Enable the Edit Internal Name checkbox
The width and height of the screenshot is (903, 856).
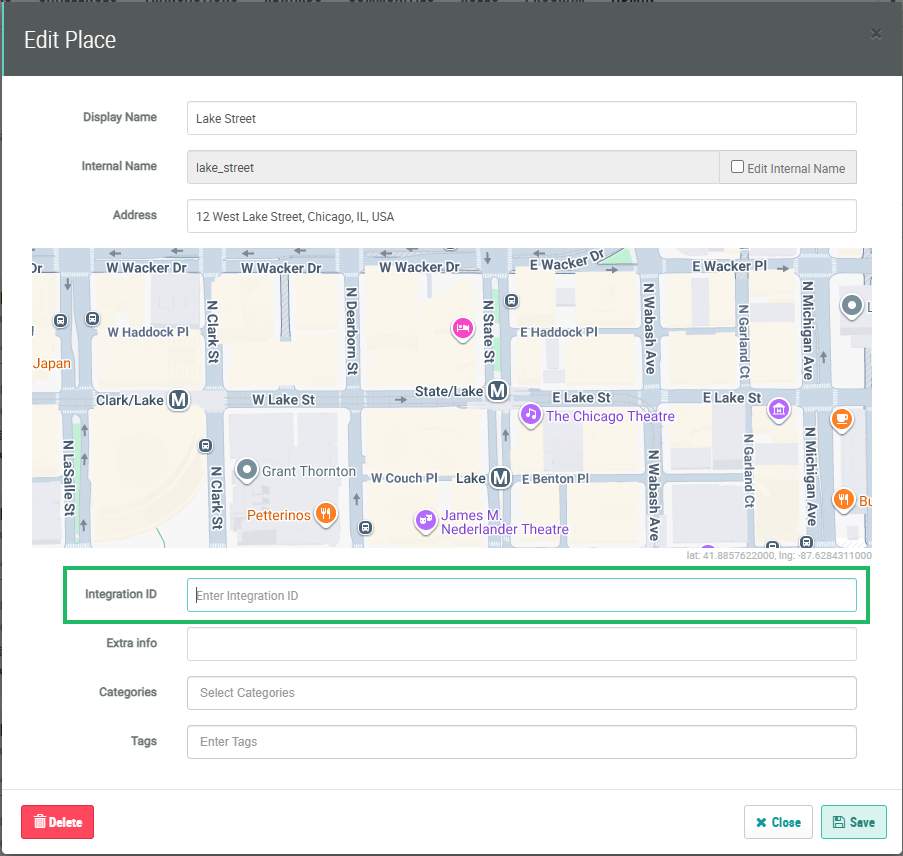point(737,167)
